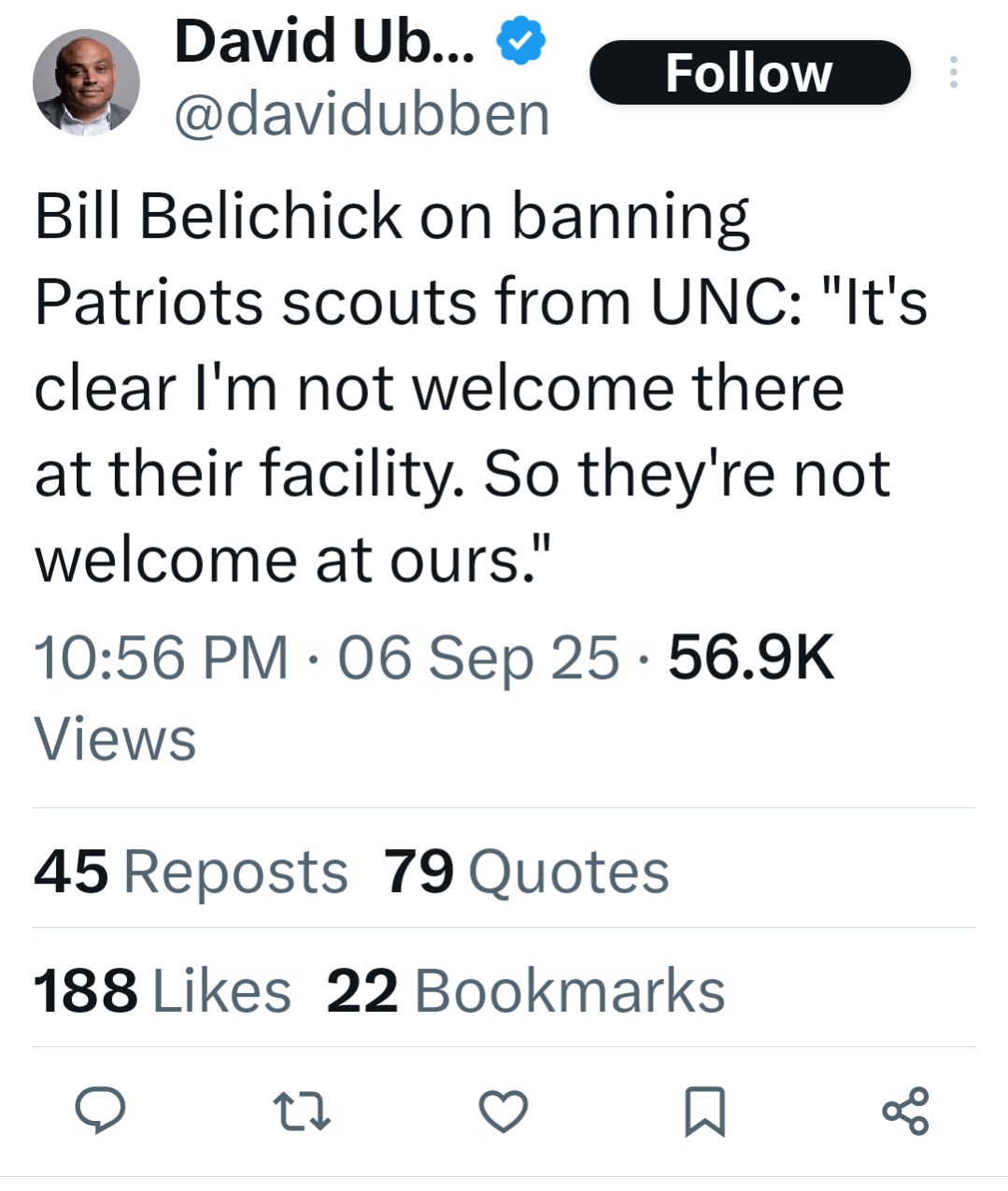This screenshot has width=1008, height=1191.
Task: Click the 10:56 PM timestamp
Action: 161,657
